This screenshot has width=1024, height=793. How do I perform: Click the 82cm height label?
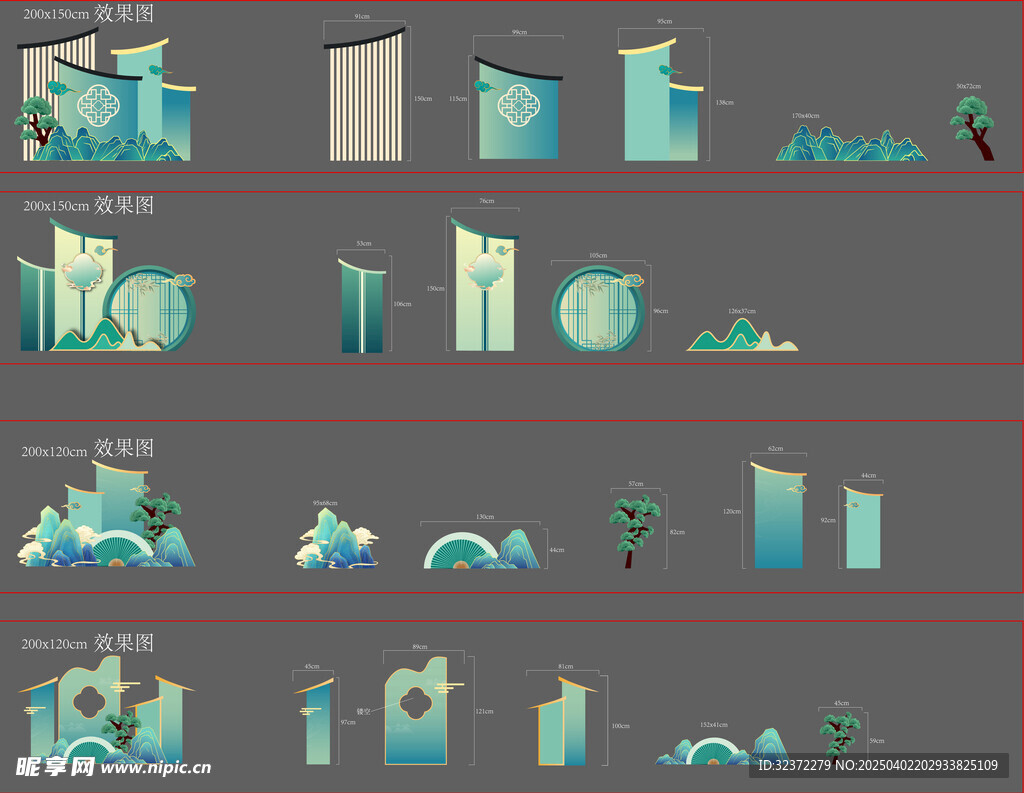(677, 532)
